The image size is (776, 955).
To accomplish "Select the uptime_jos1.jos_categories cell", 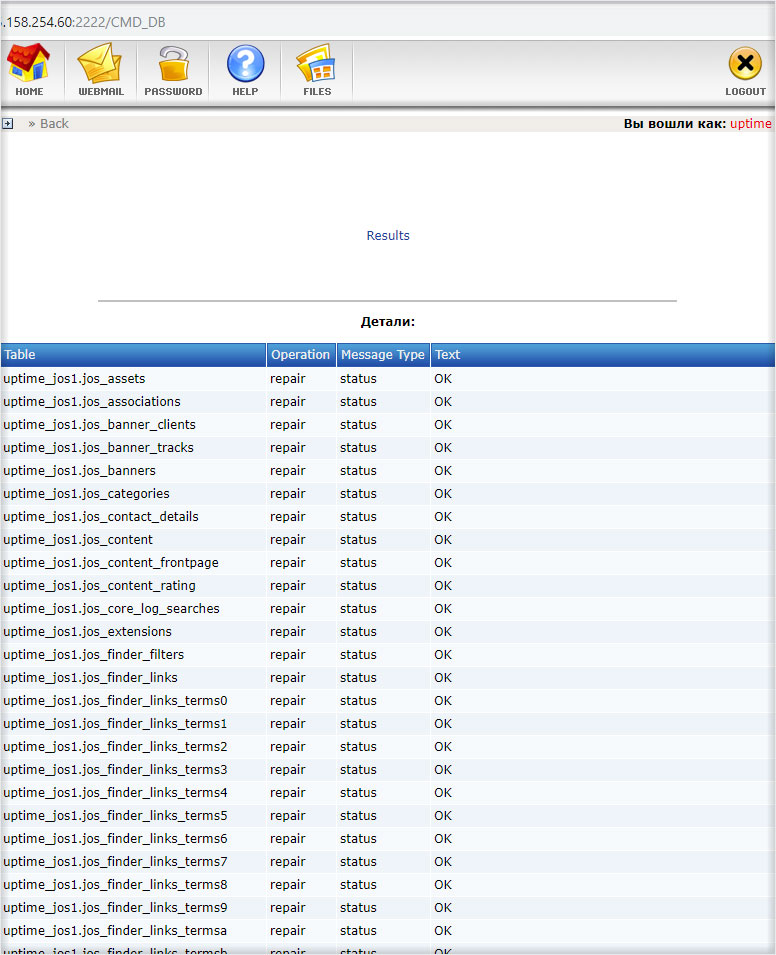I will coord(133,494).
